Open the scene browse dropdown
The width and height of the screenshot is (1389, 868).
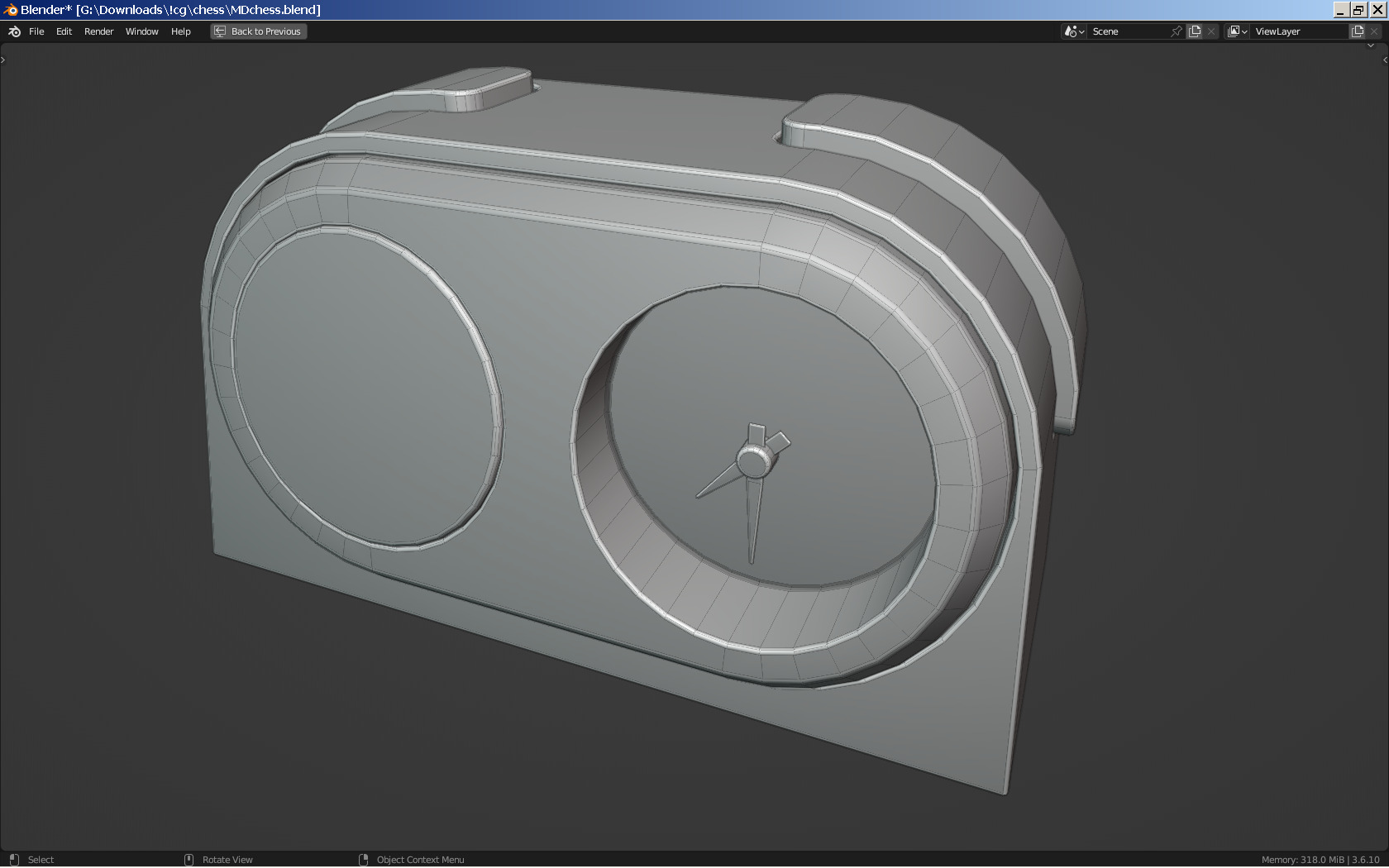click(1074, 31)
